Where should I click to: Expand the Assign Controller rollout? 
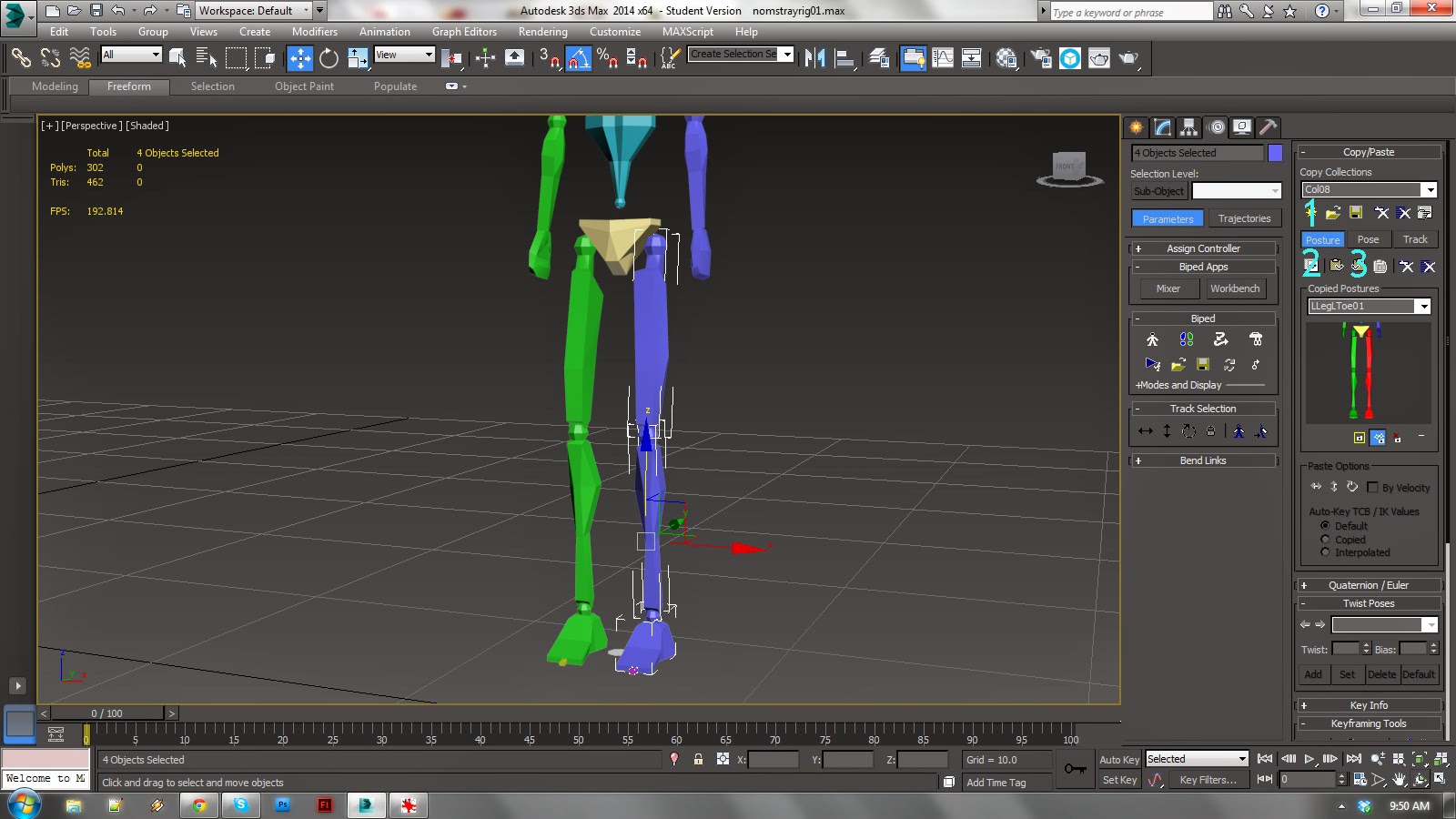tap(1203, 248)
